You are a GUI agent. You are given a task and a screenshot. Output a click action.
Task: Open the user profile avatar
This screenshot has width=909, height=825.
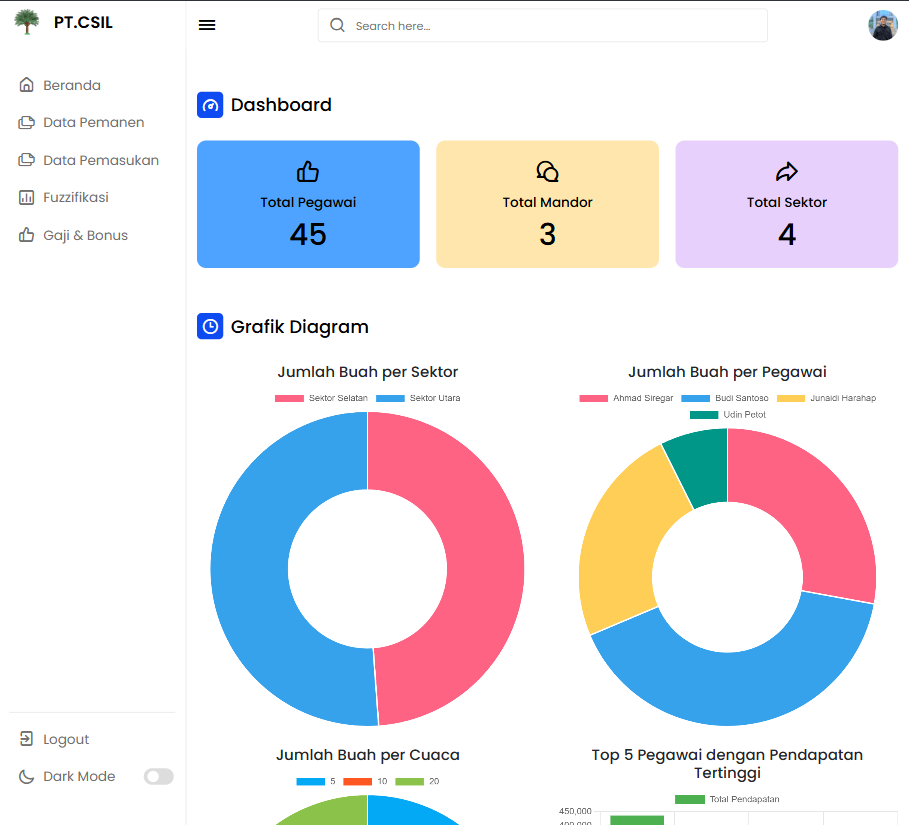coord(882,26)
